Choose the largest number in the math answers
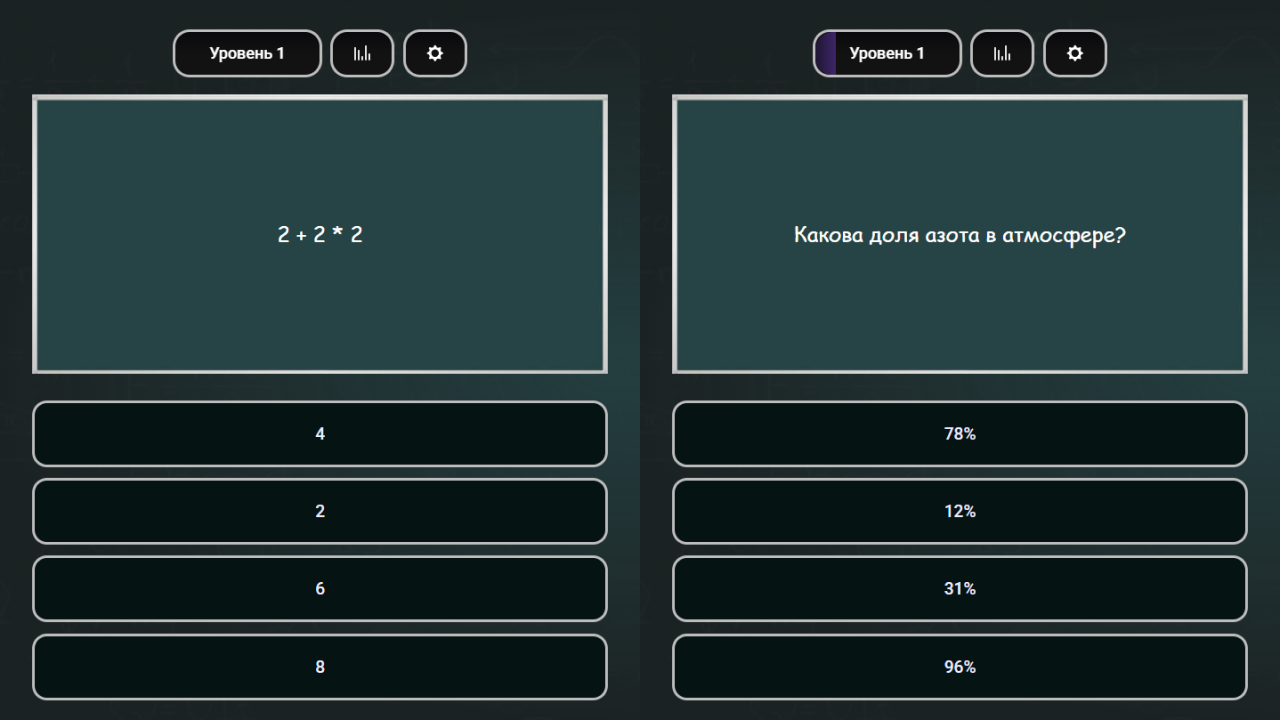This screenshot has height=720, width=1280. point(320,667)
